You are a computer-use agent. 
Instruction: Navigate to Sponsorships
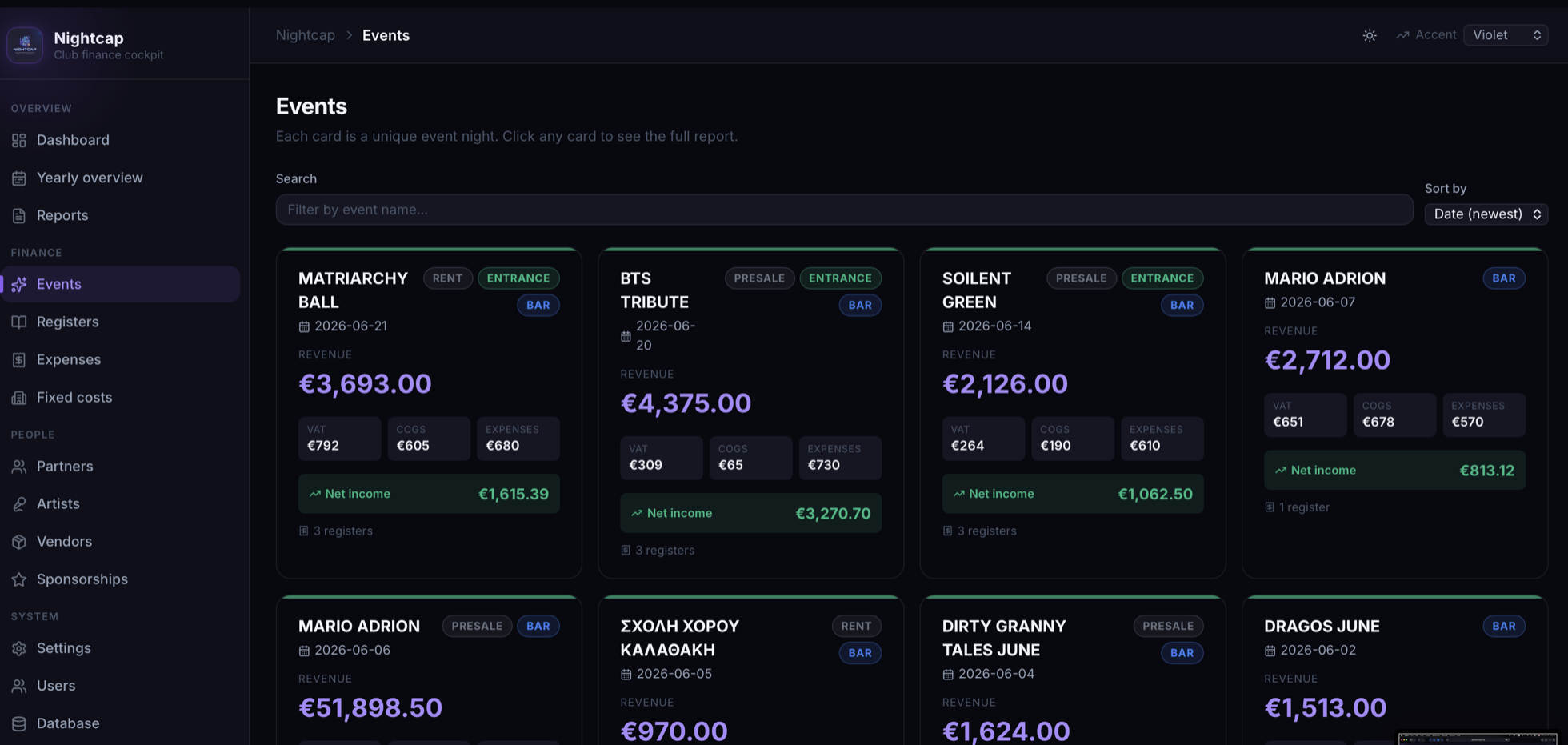[x=120, y=579]
